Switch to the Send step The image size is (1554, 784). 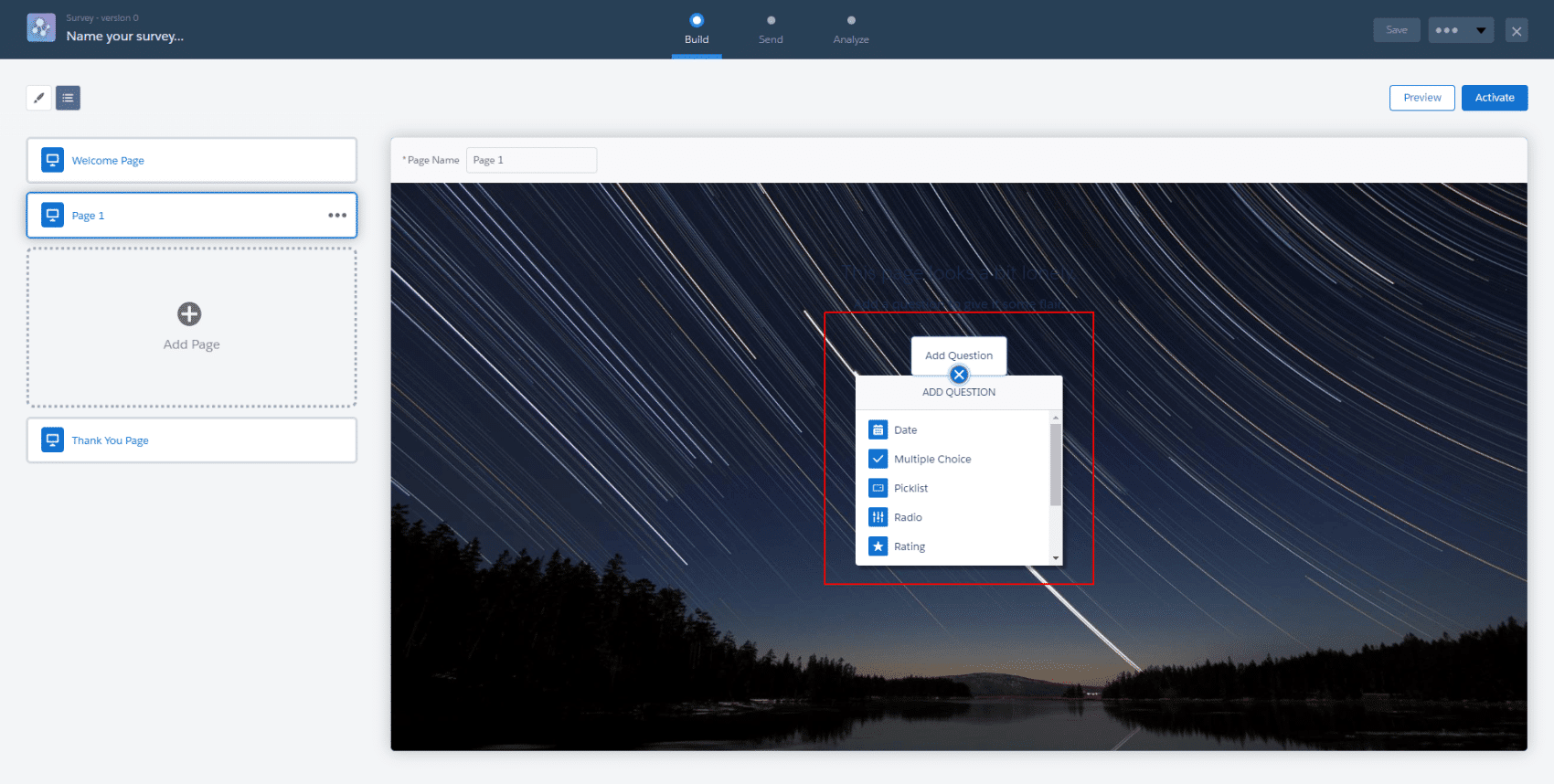[x=771, y=29]
